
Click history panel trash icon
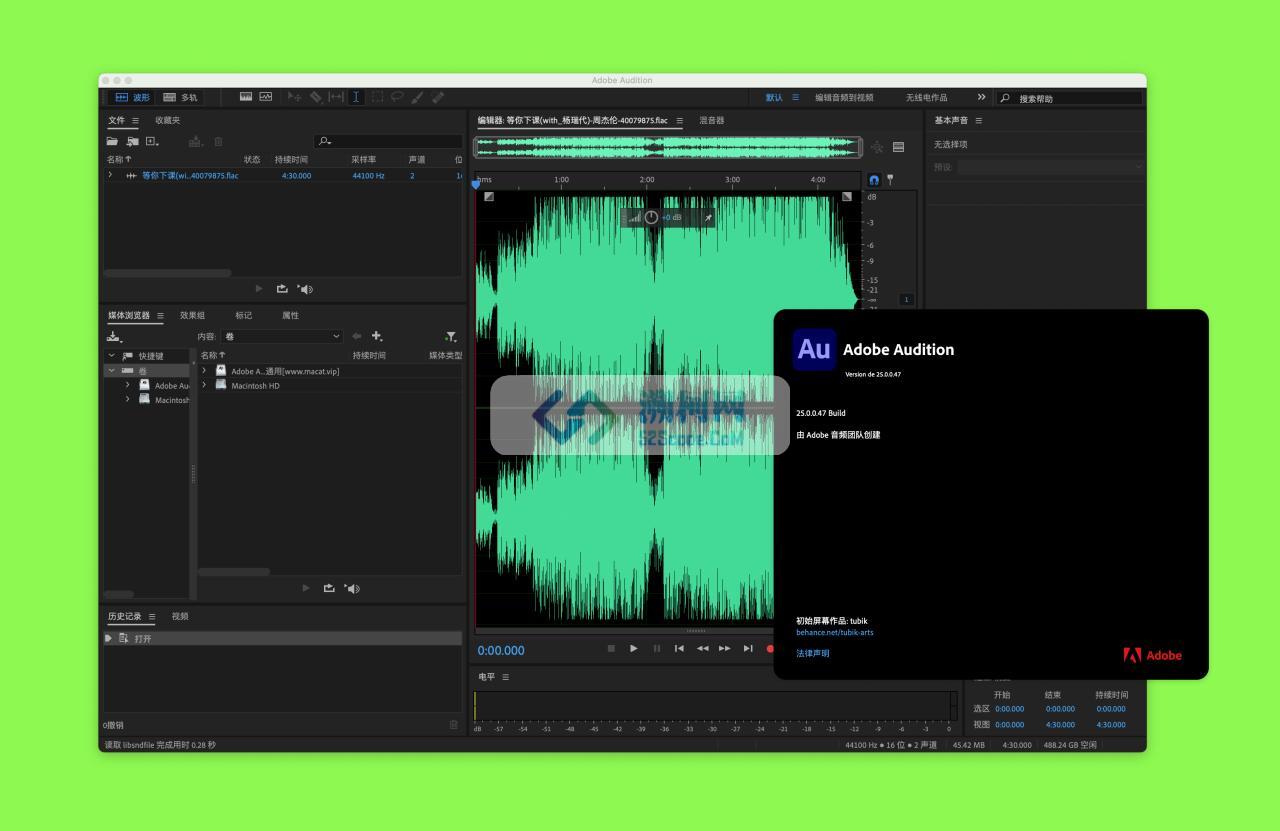point(453,724)
